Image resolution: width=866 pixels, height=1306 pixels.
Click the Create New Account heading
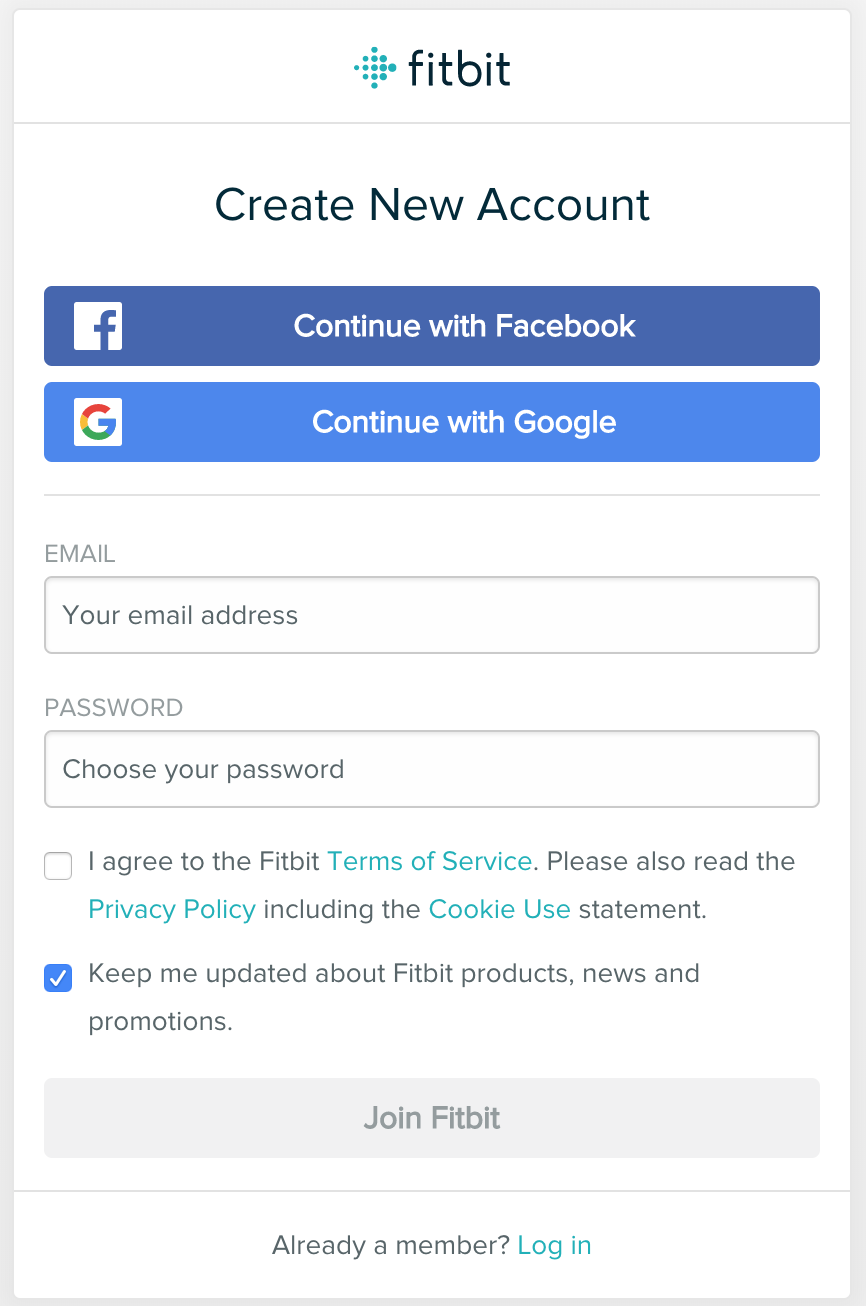(x=432, y=204)
